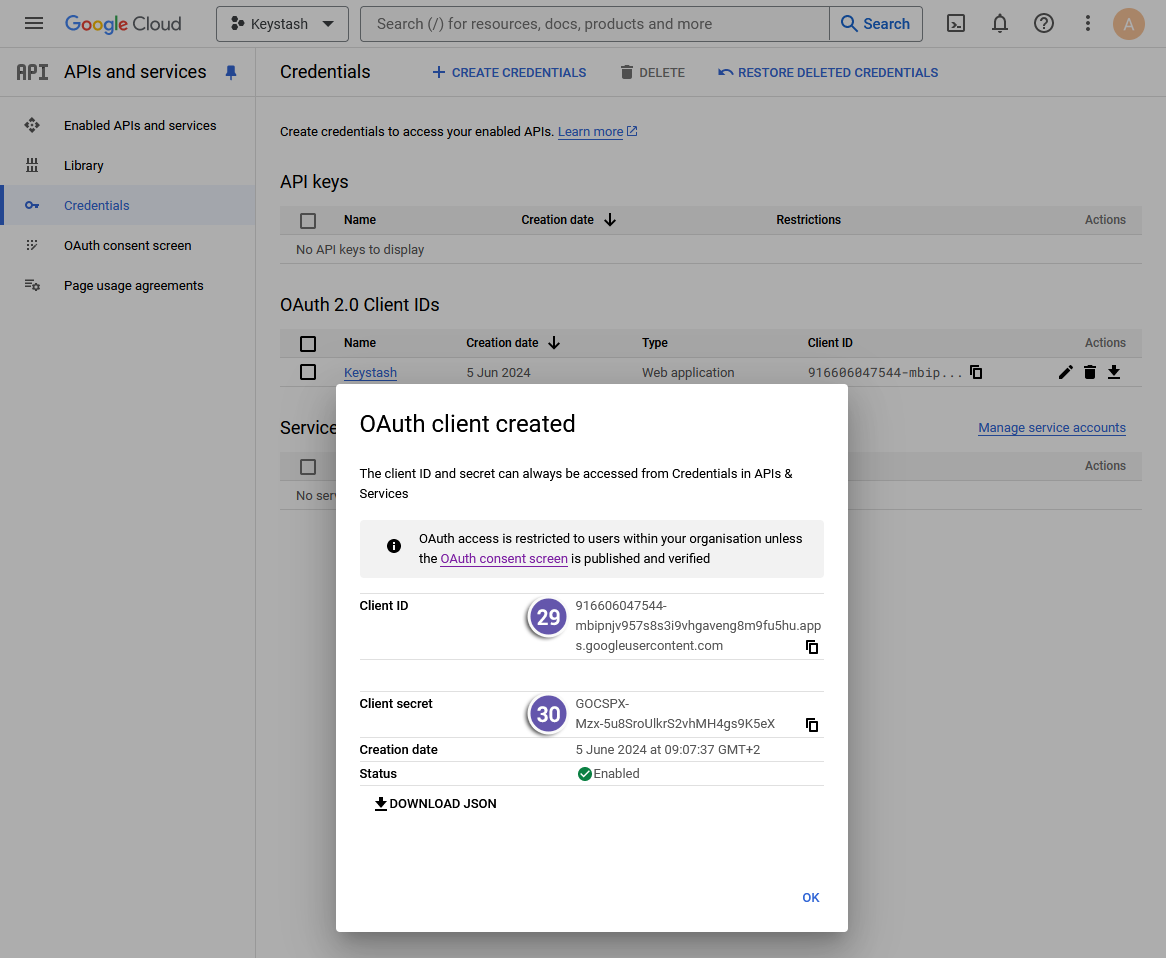Open Manage service accounts link

click(1051, 428)
